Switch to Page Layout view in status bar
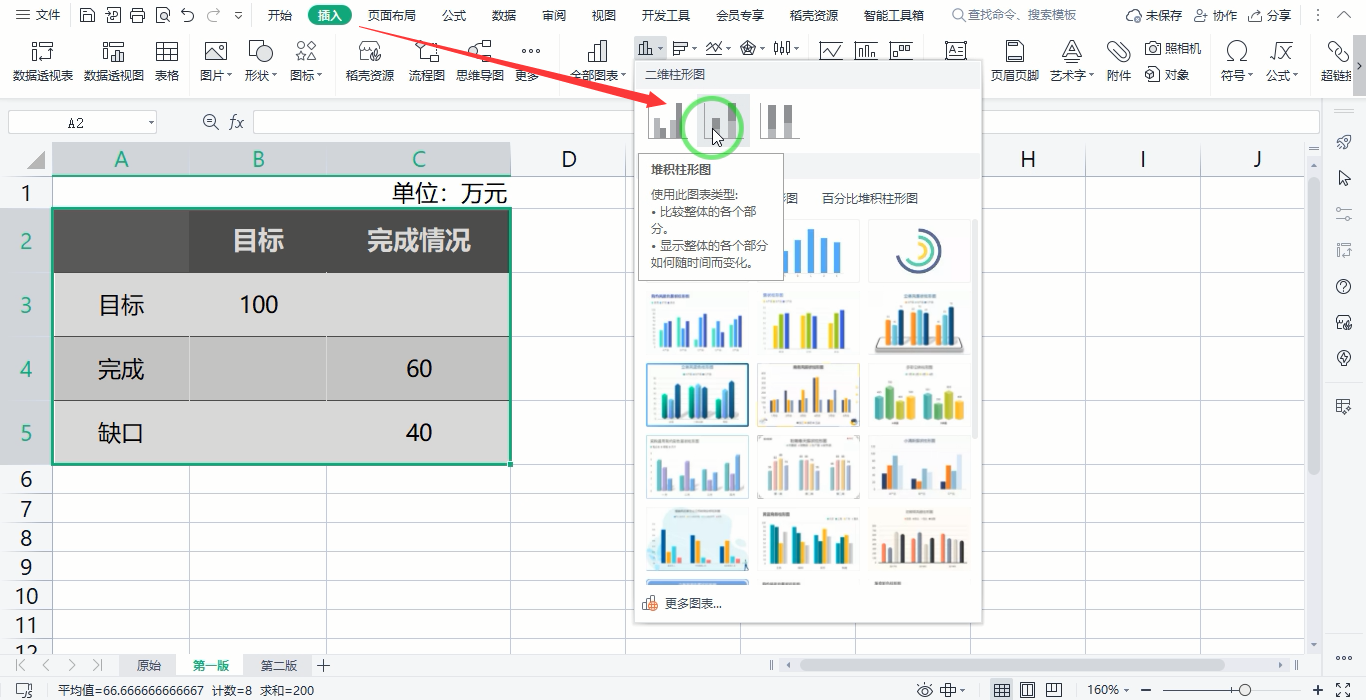The width and height of the screenshot is (1366, 700). point(1027,690)
